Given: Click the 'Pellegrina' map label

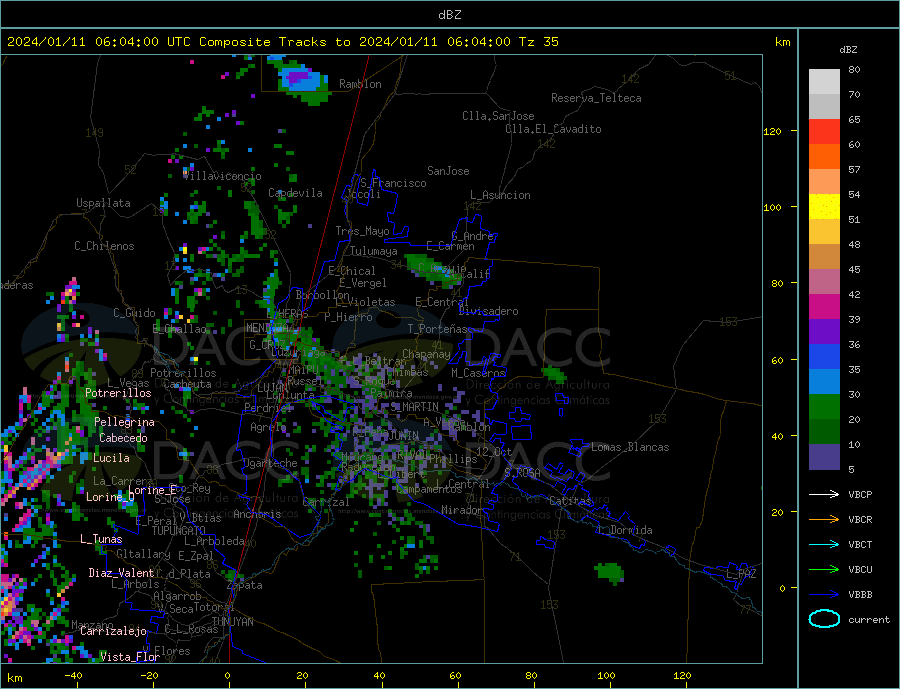Looking at the screenshot, I should coord(125,423).
